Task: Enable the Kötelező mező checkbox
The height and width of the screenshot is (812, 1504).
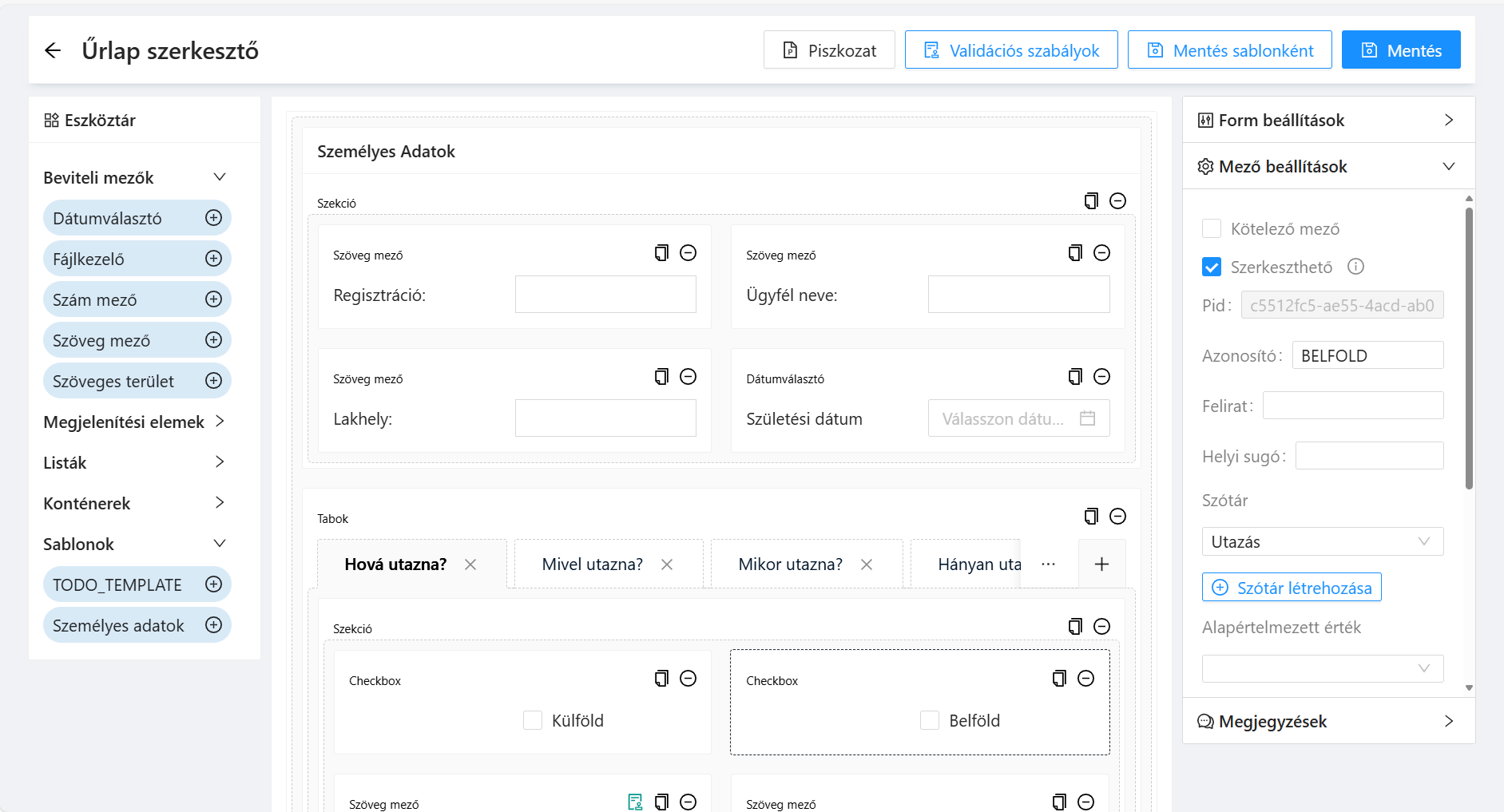Action: tap(1212, 229)
